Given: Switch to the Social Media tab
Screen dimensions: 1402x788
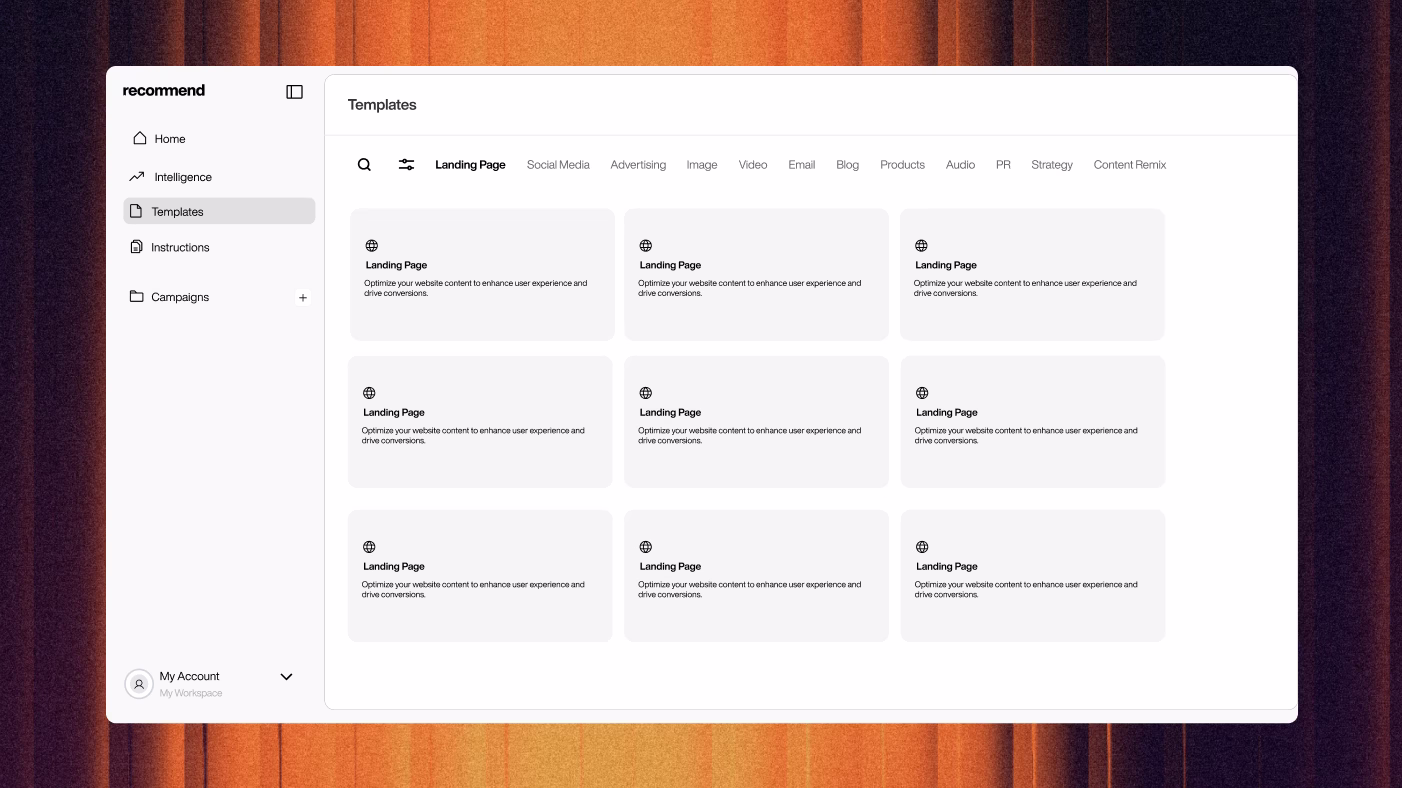Looking at the screenshot, I should coord(558,165).
